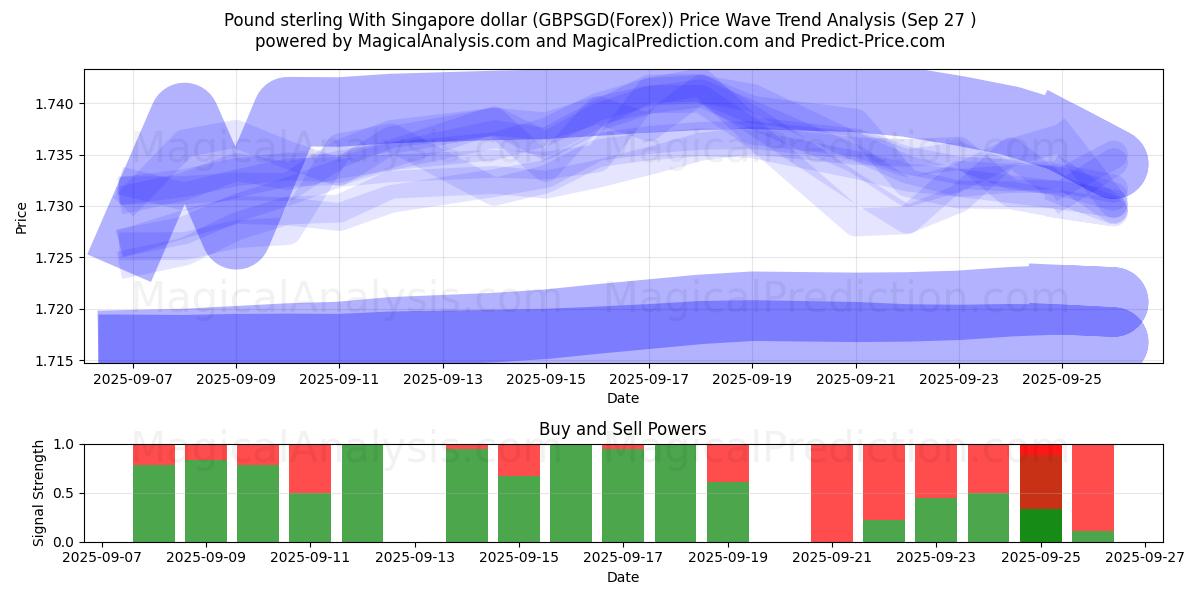The image size is (1200, 600).
Task: Click the powered by MagicalAnalysis.com subtitle line
Action: tap(599, 41)
